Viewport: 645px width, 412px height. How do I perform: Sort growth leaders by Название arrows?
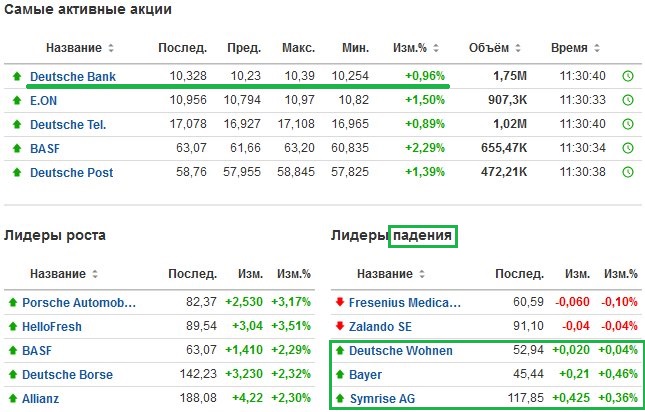[x=95, y=274]
